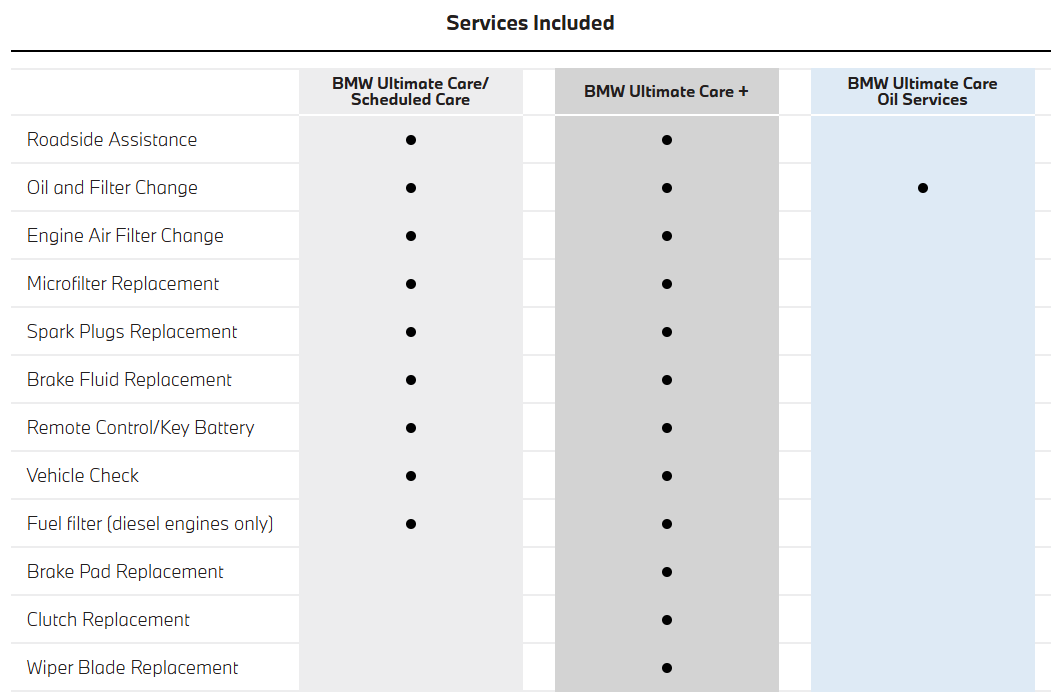Screen dimensions: 1060x694
Task: Click the Remote Control/Key Battery label
Action: [140, 428]
